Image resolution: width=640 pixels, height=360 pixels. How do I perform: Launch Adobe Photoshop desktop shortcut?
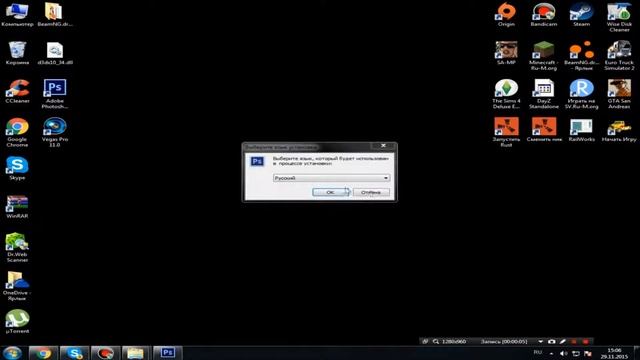pyautogui.click(x=55, y=94)
